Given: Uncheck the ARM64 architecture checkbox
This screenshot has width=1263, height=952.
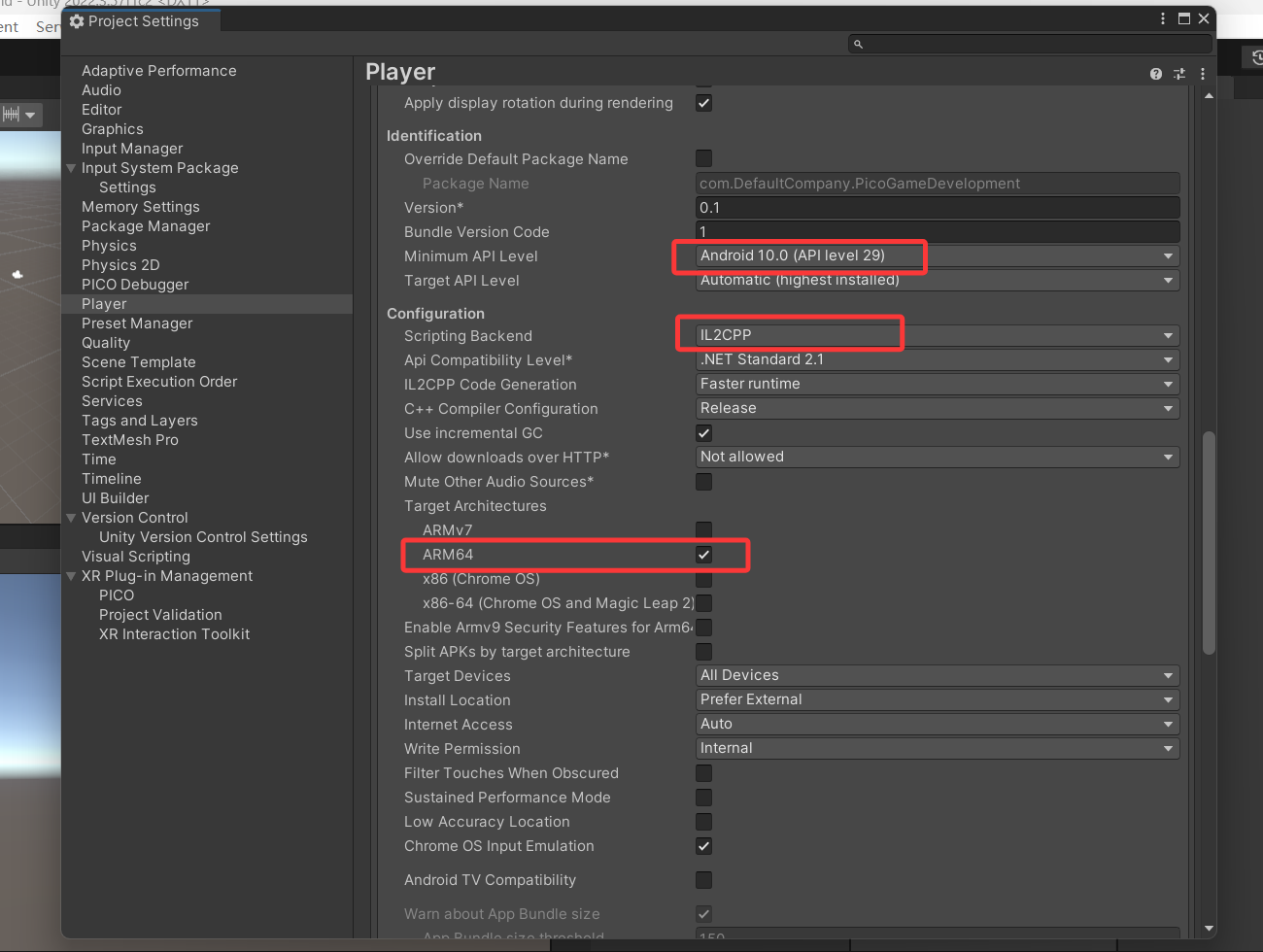Looking at the screenshot, I should point(704,555).
